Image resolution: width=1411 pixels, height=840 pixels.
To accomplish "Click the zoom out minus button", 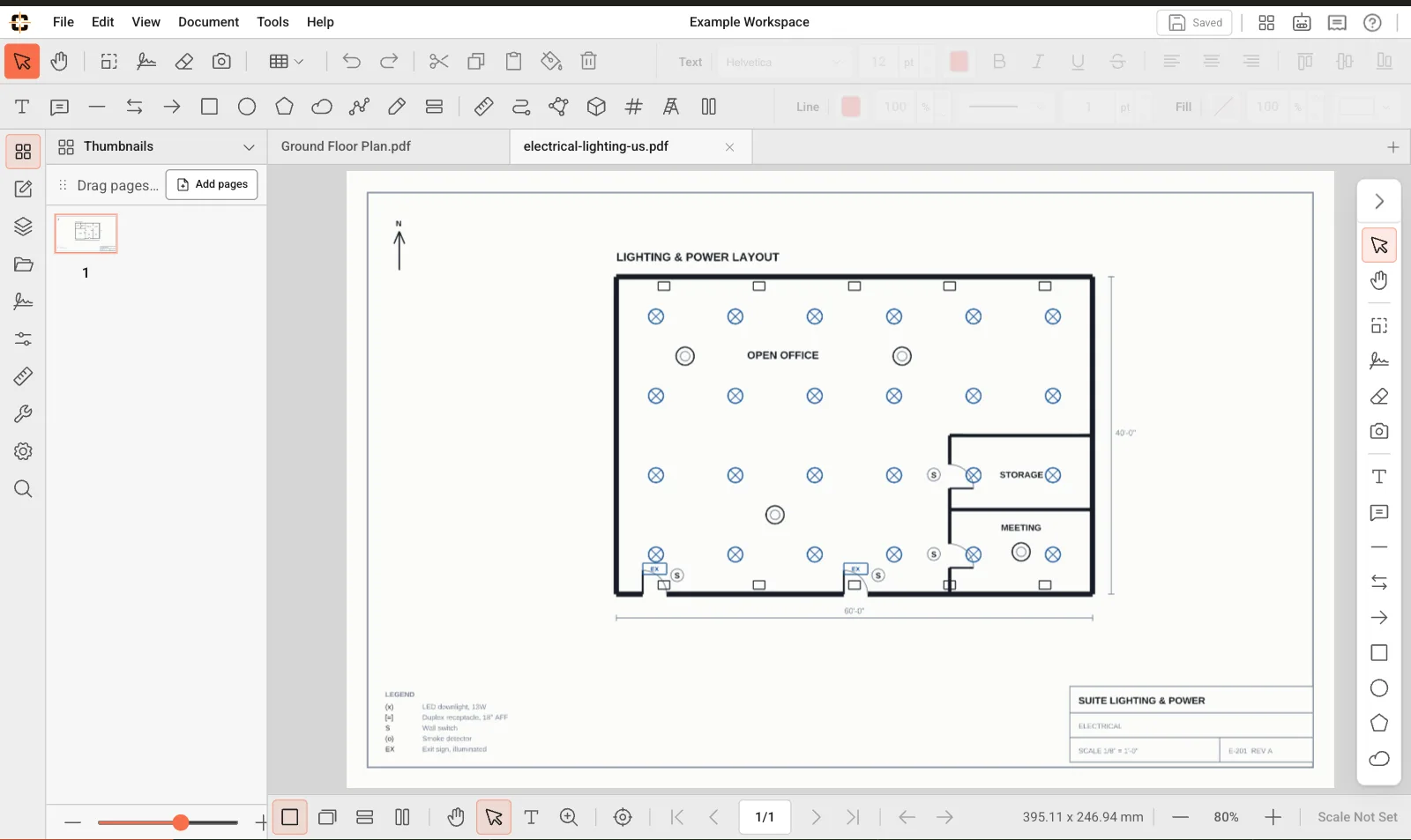I will tap(1180, 817).
